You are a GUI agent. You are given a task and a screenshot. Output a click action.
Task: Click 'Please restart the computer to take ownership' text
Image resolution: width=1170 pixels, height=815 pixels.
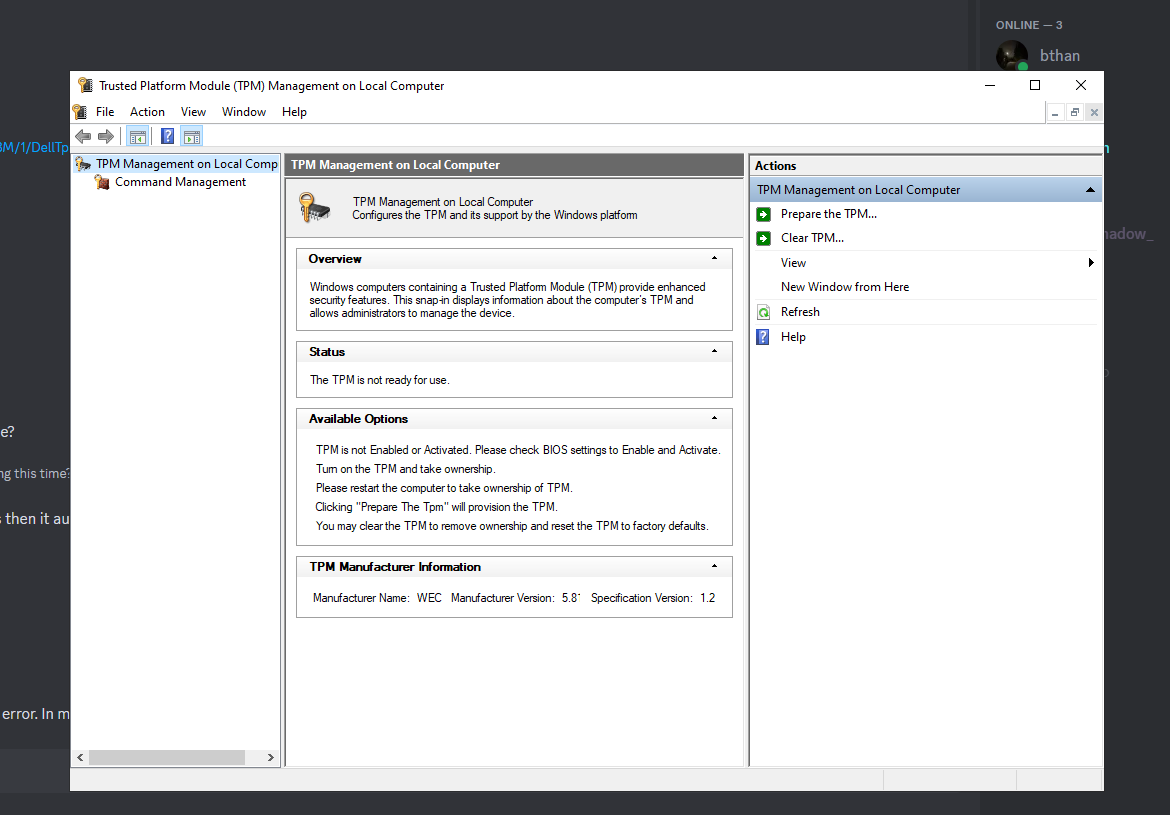click(444, 488)
